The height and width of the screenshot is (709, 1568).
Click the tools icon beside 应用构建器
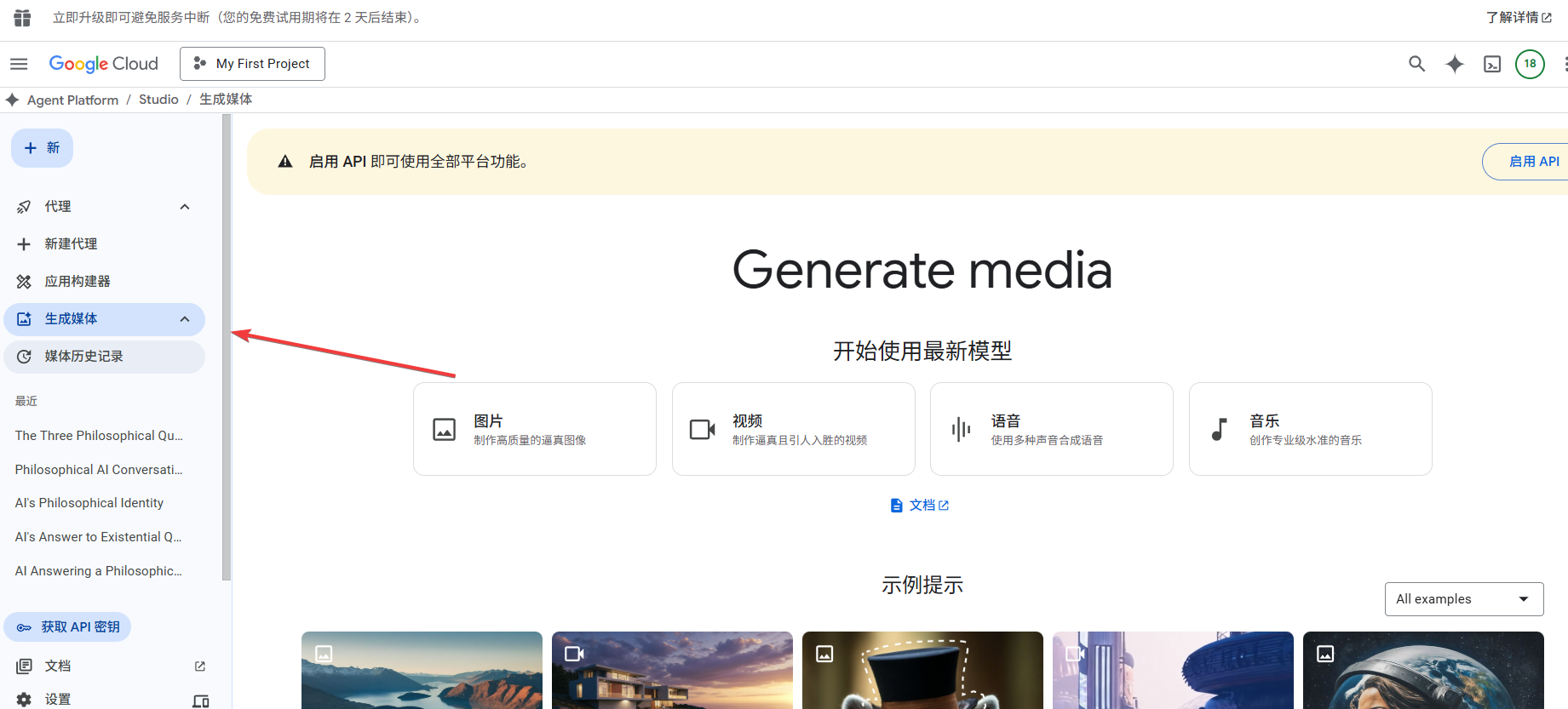[x=24, y=282]
